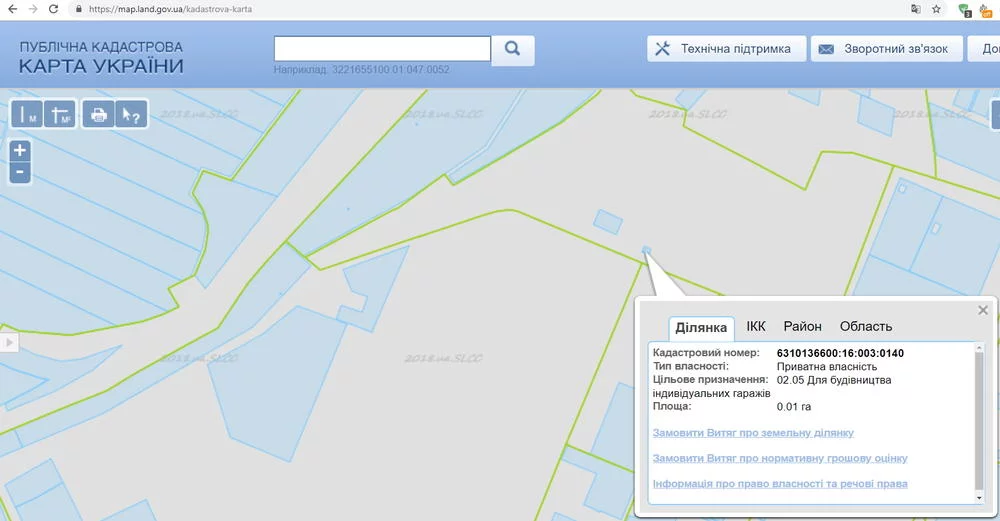Reload the browser page
Screen dimensions: 1000x521
[54, 9]
